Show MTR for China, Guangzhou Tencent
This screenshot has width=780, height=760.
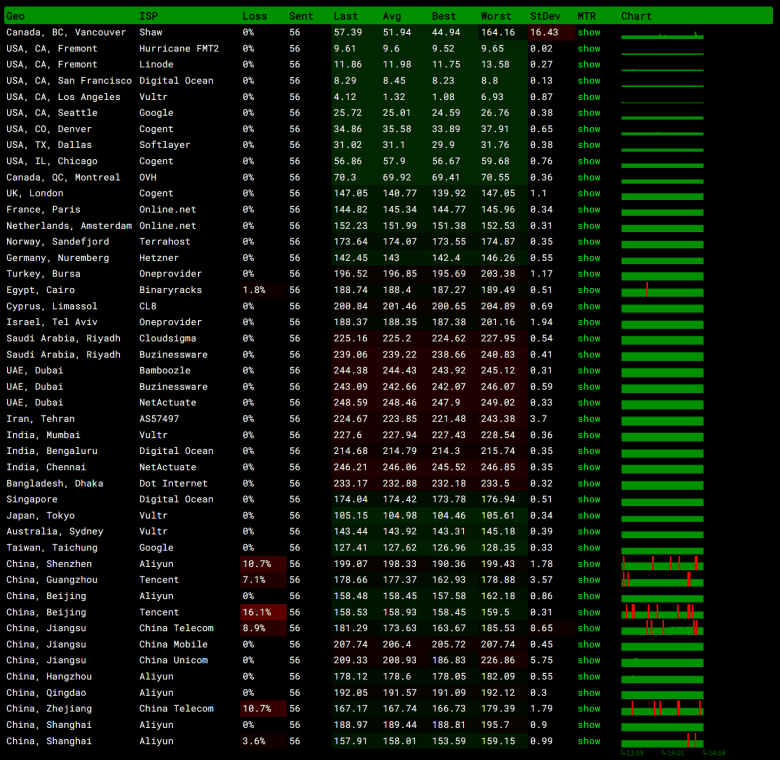point(588,580)
